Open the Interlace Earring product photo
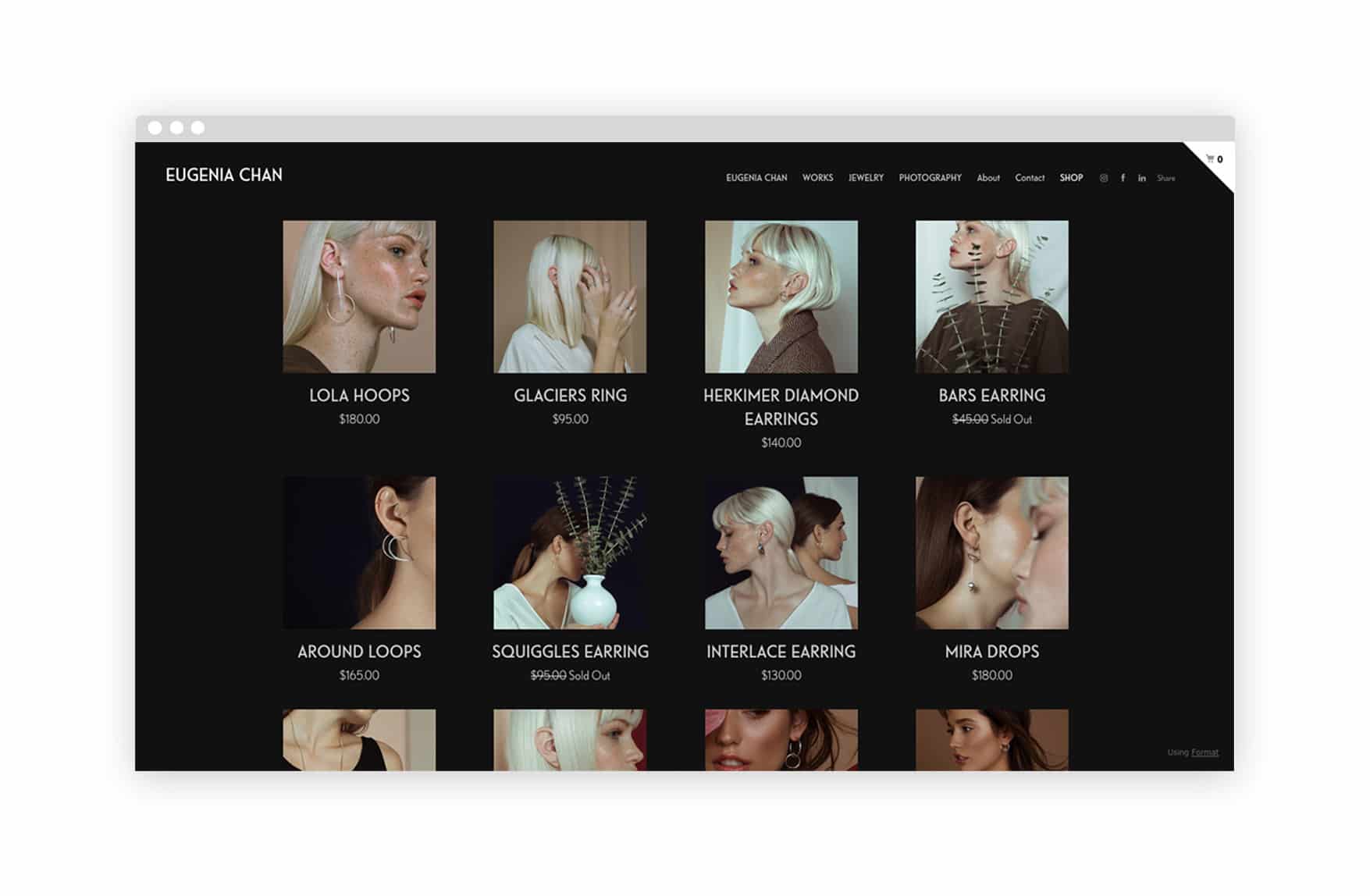The height and width of the screenshot is (896, 1370). [x=781, y=553]
